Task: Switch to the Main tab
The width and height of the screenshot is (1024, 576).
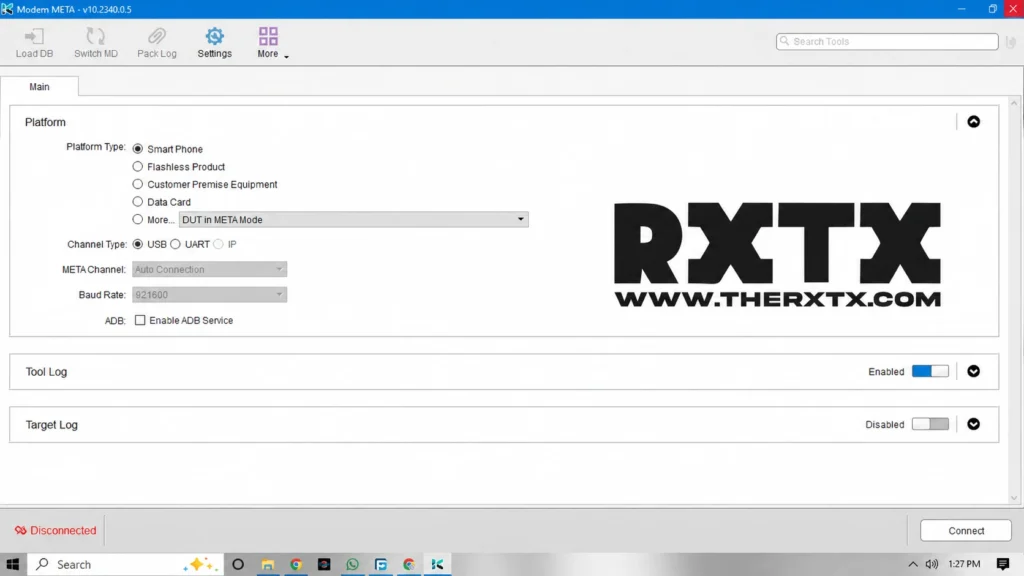Action: [x=40, y=87]
